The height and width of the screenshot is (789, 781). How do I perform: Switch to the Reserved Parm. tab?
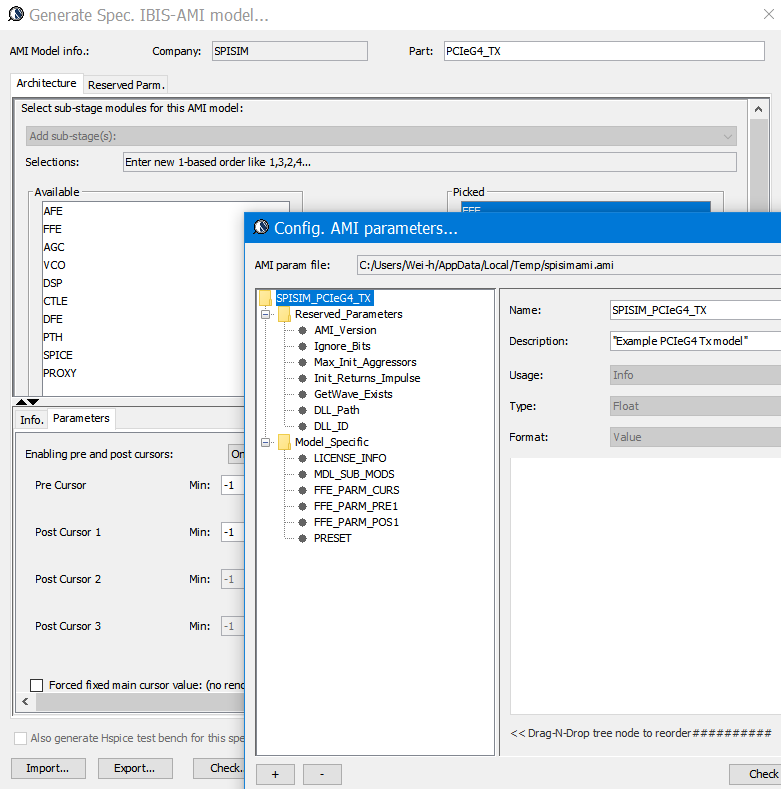click(x=126, y=85)
